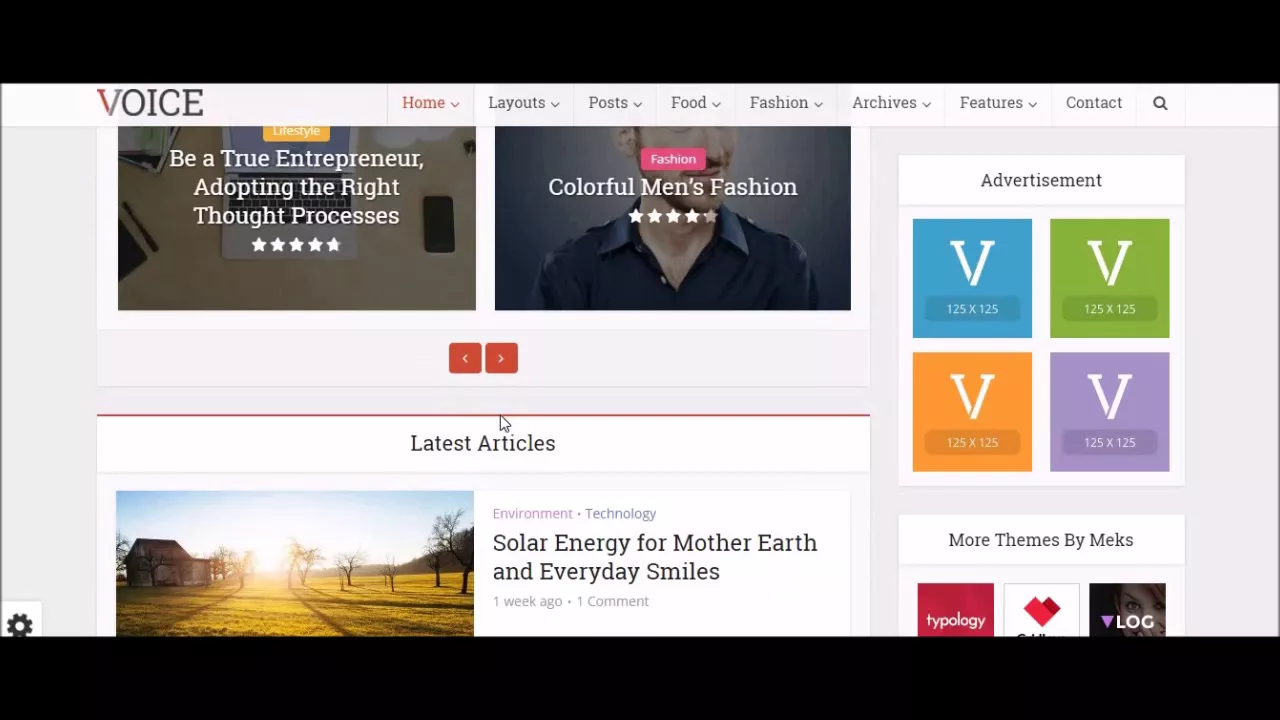
Task: Open the '1 Comment' link
Action: point(612,601)
